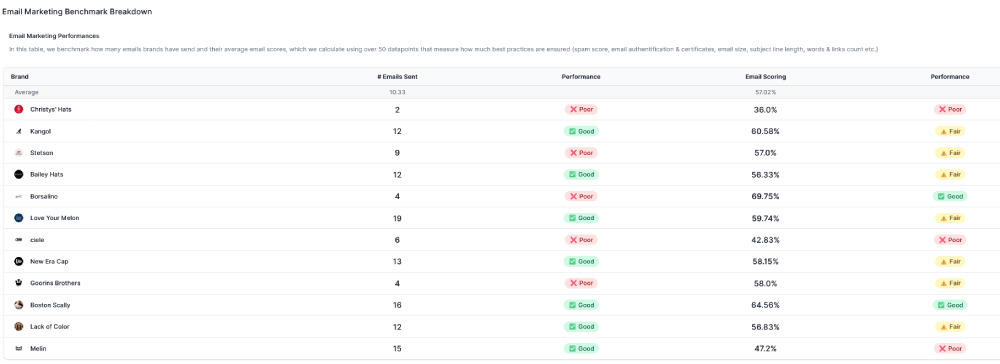Select the Love Your Melon brand name
Viewport: 1000px width, 364px height.
(x=55, y=218)
